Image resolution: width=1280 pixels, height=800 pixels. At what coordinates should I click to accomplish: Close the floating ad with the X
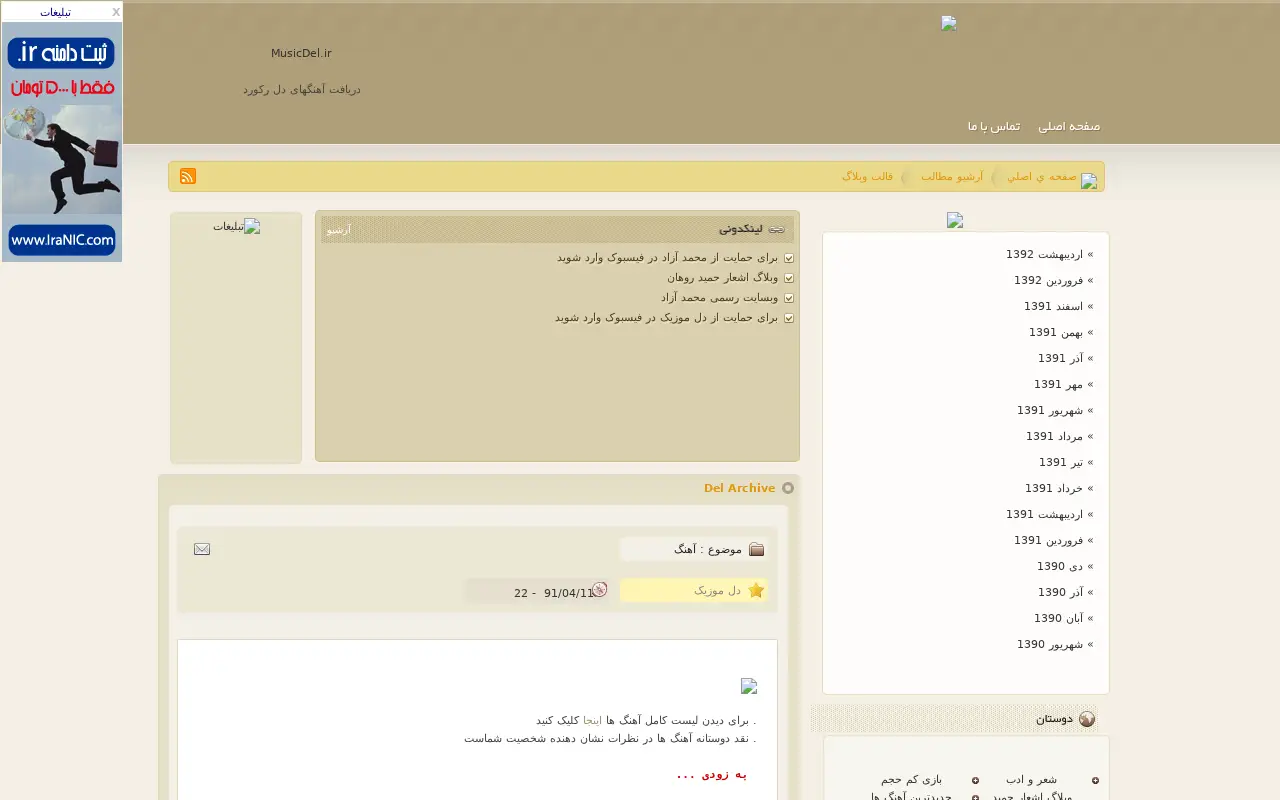[x=116, y=12]
